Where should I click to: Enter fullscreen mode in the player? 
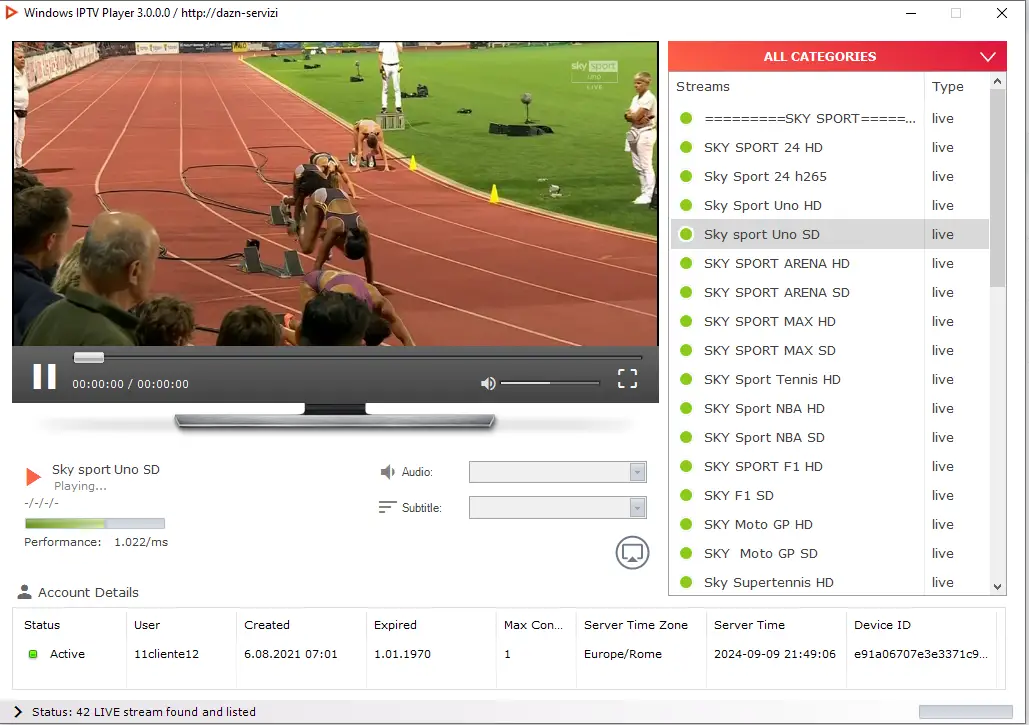(627, 378)
